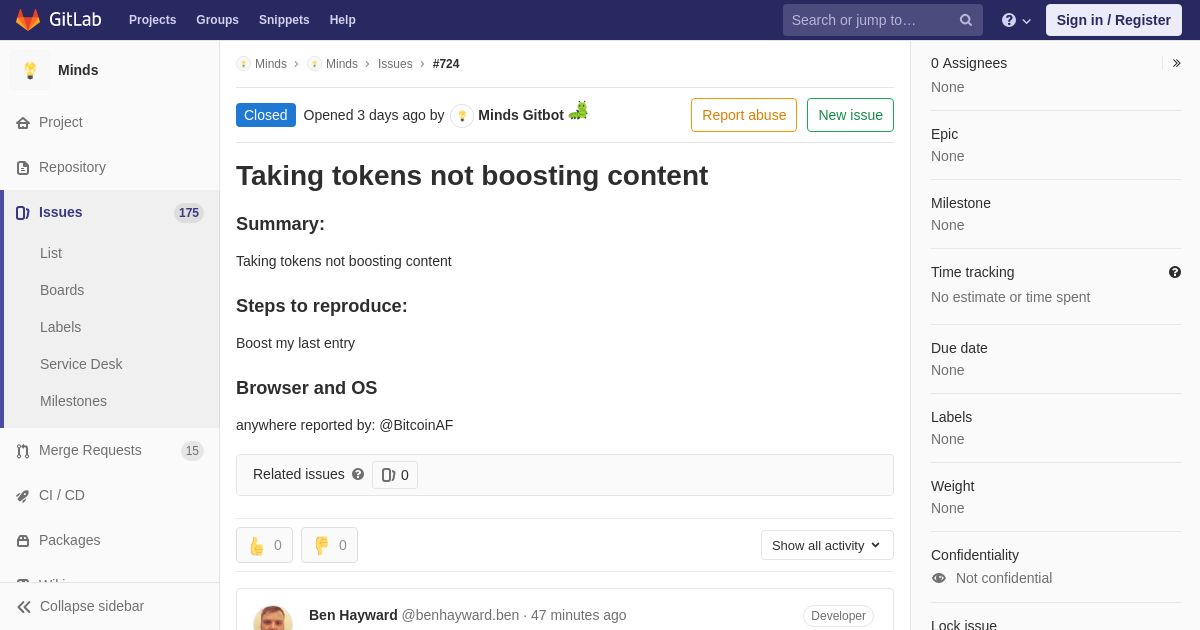Click the Minds Gitbot author avatar
Viewport: 1200px width, 630px height.
462,116
